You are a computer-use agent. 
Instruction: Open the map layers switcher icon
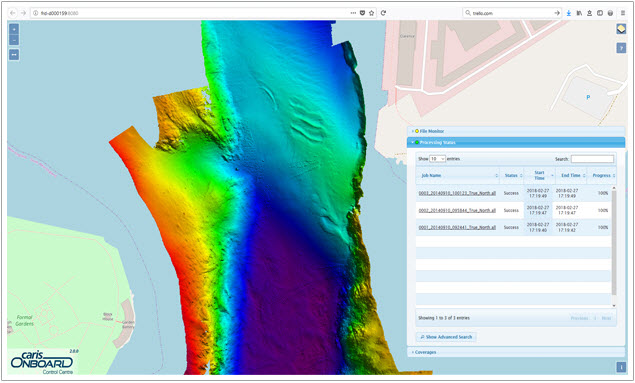point(621,29)
